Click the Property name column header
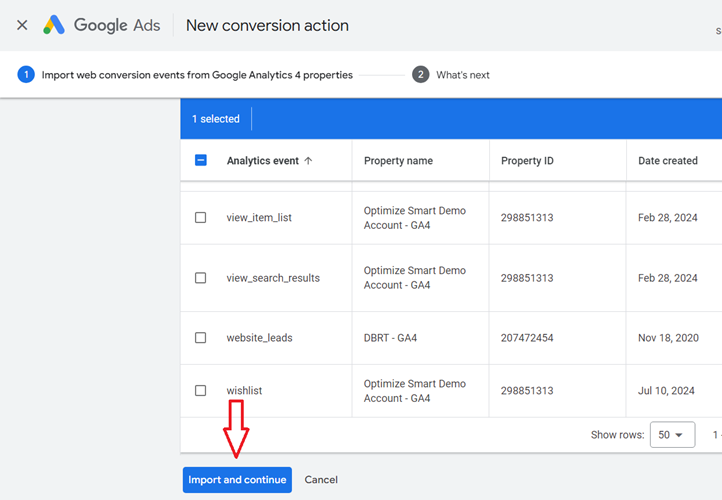This screenshot has width=722, height=500. 398,161
